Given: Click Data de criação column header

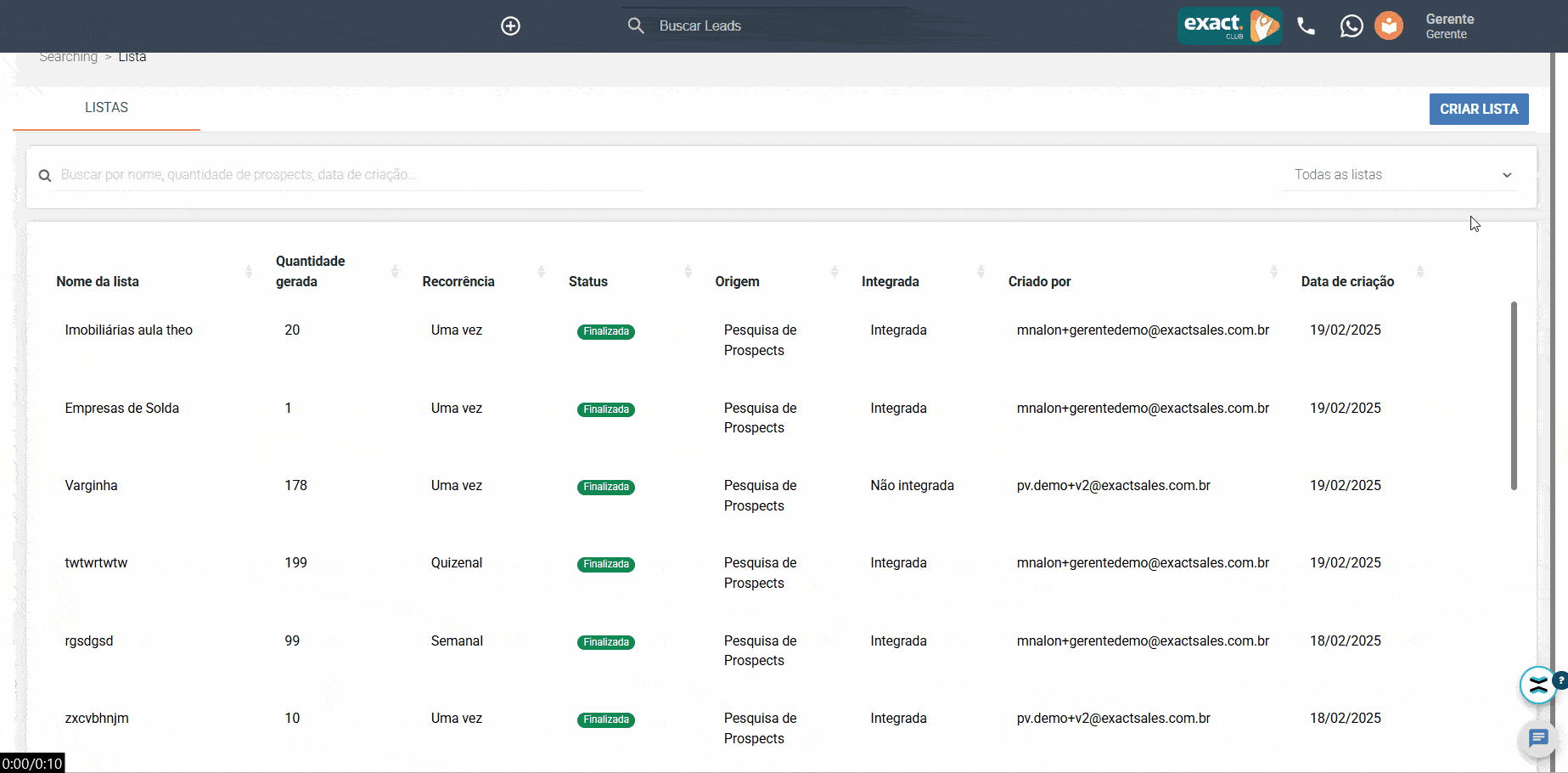Looking at the screenshot, I should [x=1347, y=282].
